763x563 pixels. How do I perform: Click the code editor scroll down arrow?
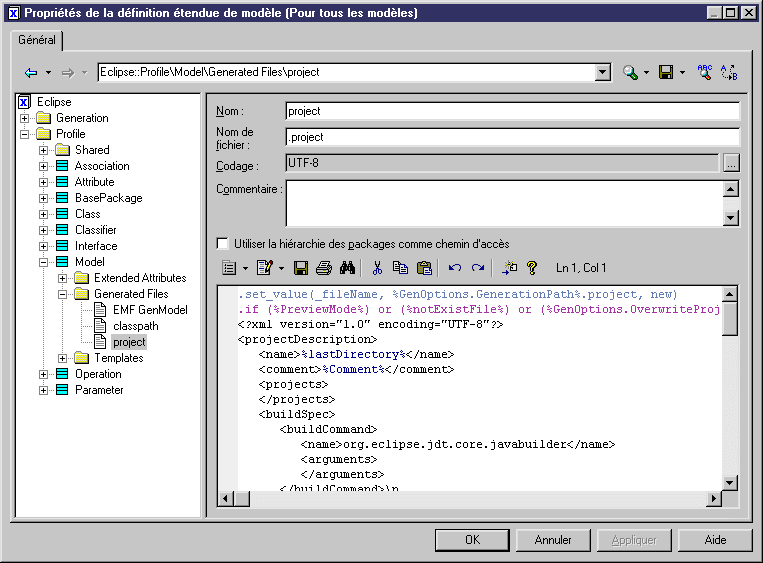(729, 483)
